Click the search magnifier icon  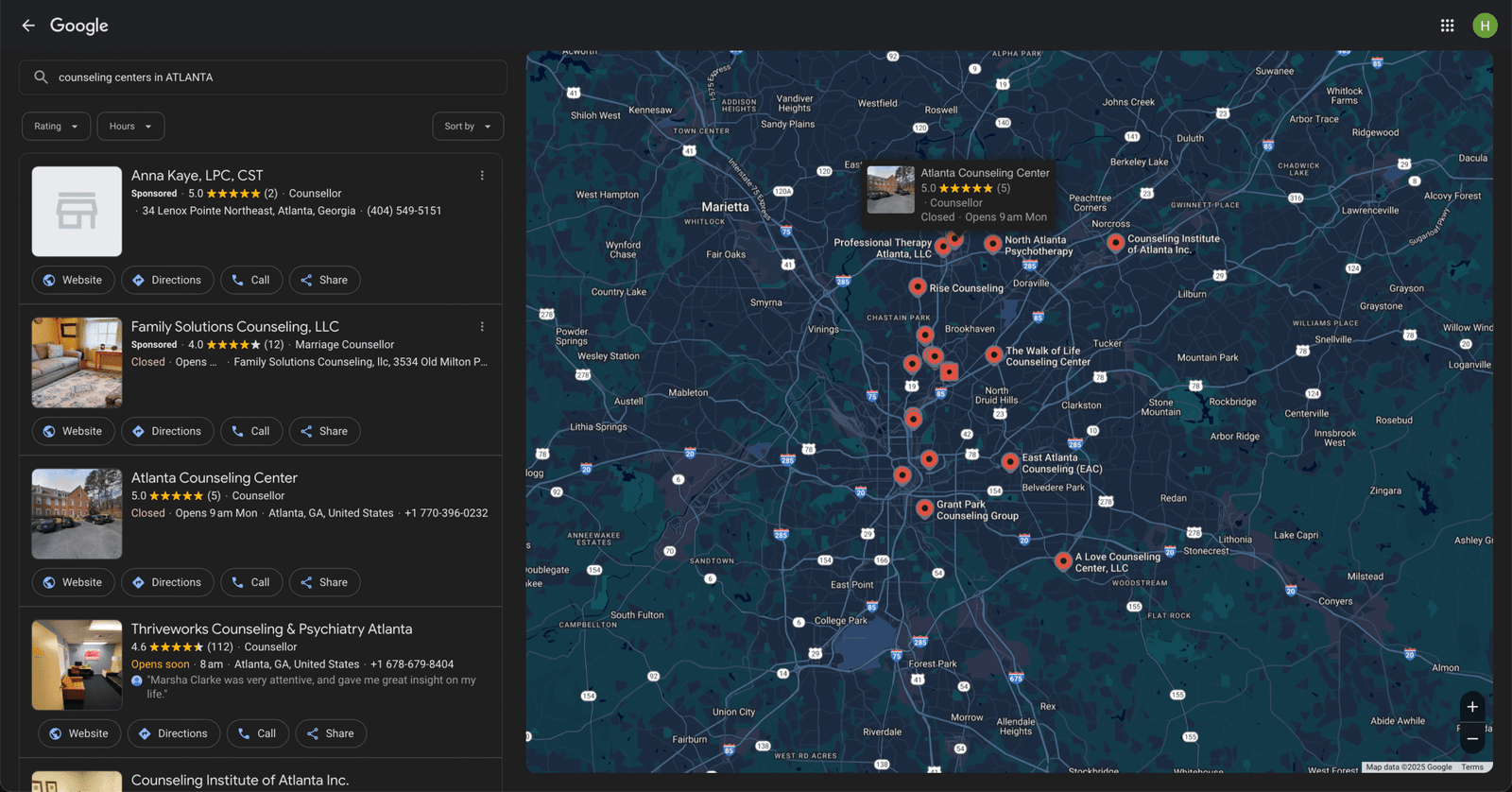click(x=41, y=77)
